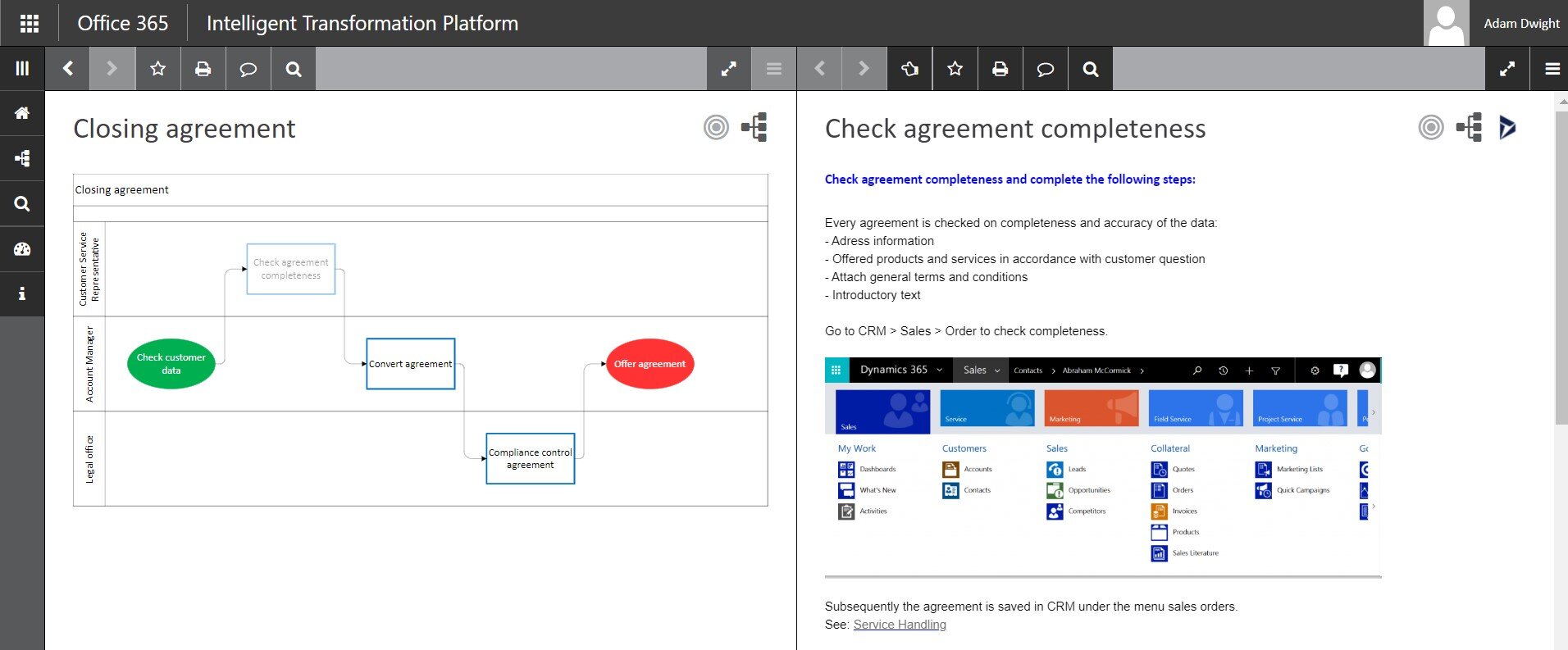This screenshot has height=650, width=1568.
Task: Navigate back in the left pane
Action: [68, 69]
